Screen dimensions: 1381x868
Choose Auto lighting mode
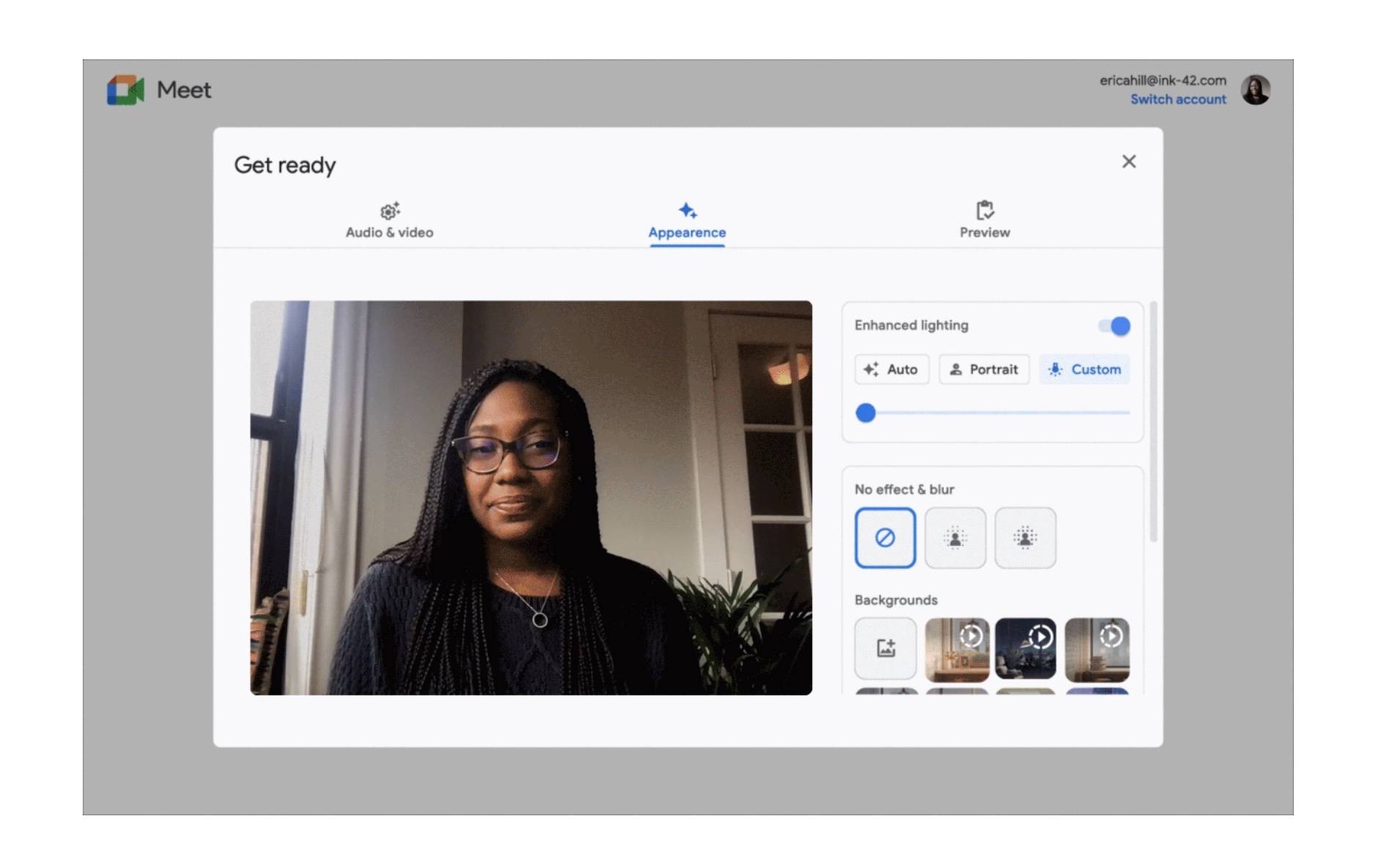point(891,370)
